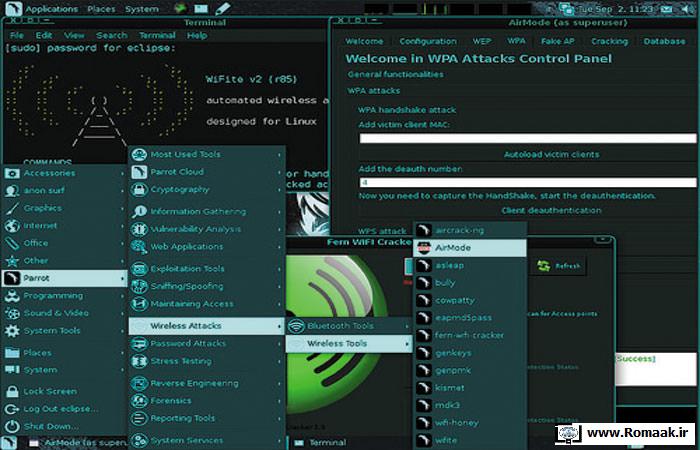Open the Applications menu in top panel
The image size is (700, 450).
click(51, 9)
